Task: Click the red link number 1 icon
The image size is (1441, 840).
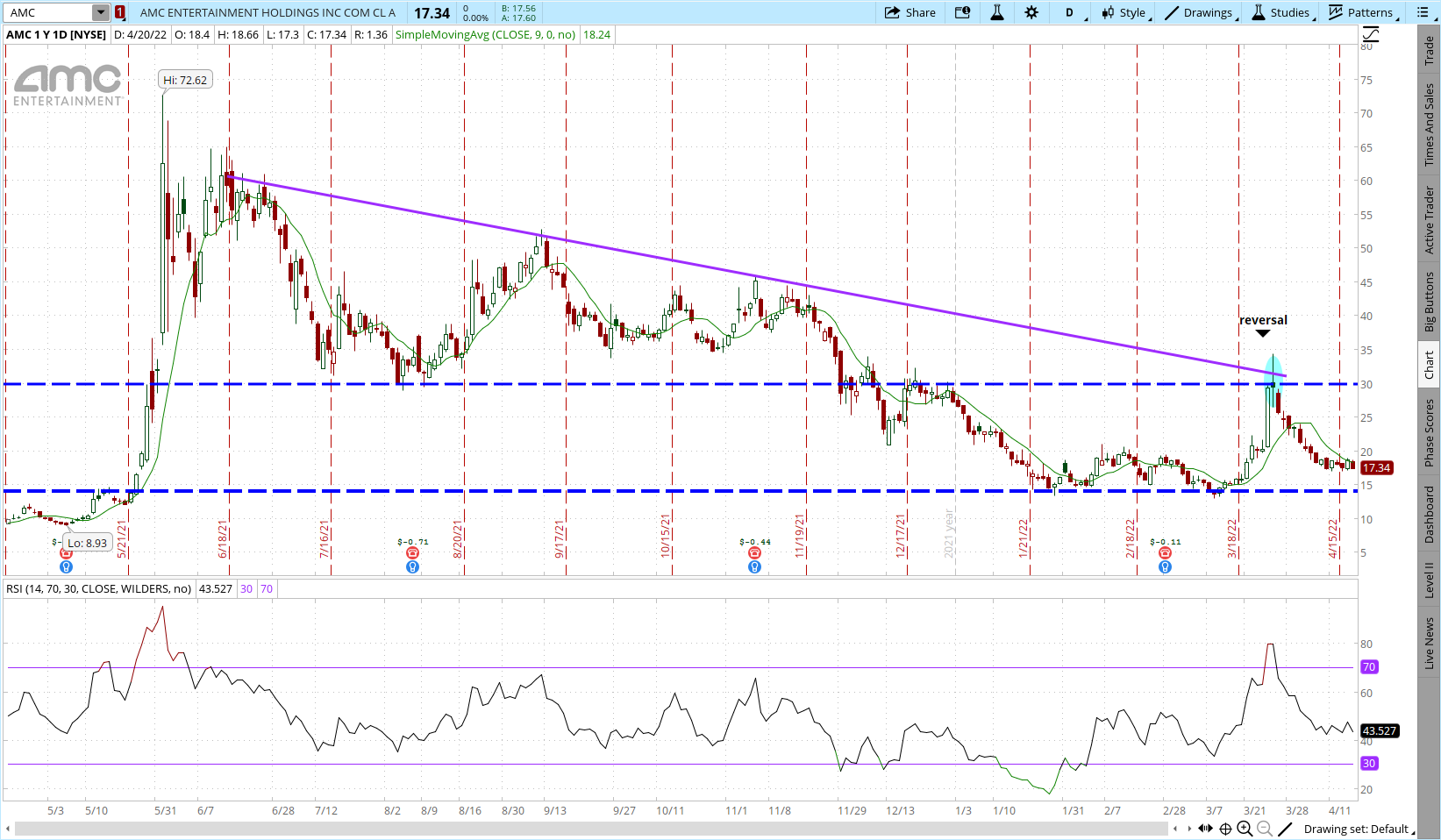Action: point(120,12)
